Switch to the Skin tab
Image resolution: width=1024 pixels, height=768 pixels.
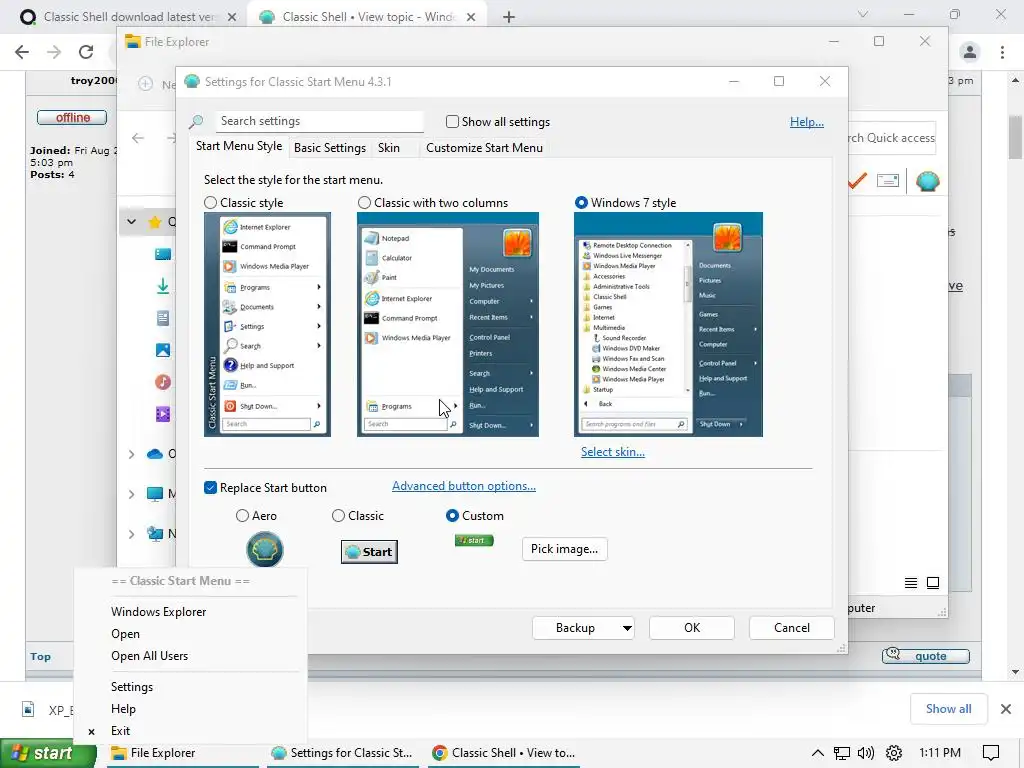[389, 148]
